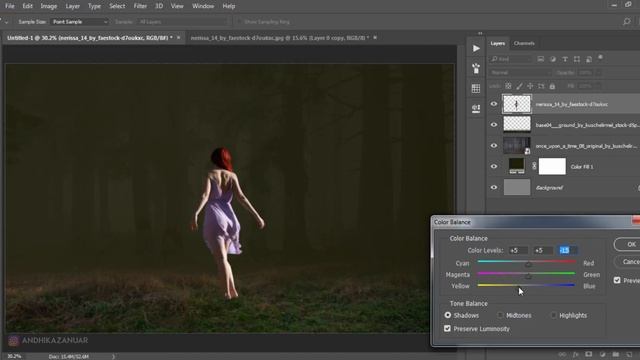
Task: Hide the nerissa_14 layer eye icon
Action: (x=494, y=104)
